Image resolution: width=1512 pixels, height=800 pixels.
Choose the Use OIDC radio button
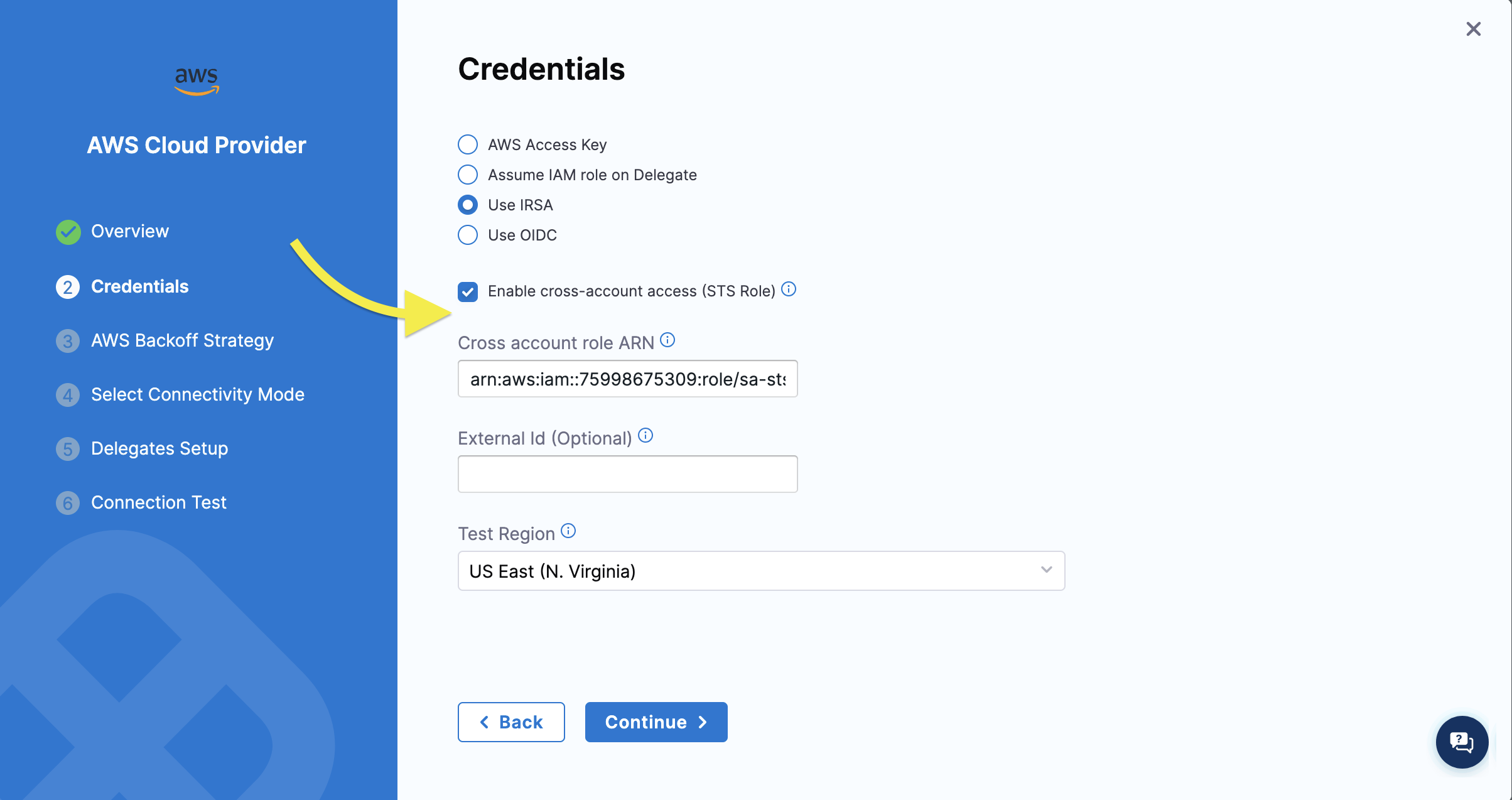pyautogui.click(x=468, y=235)
